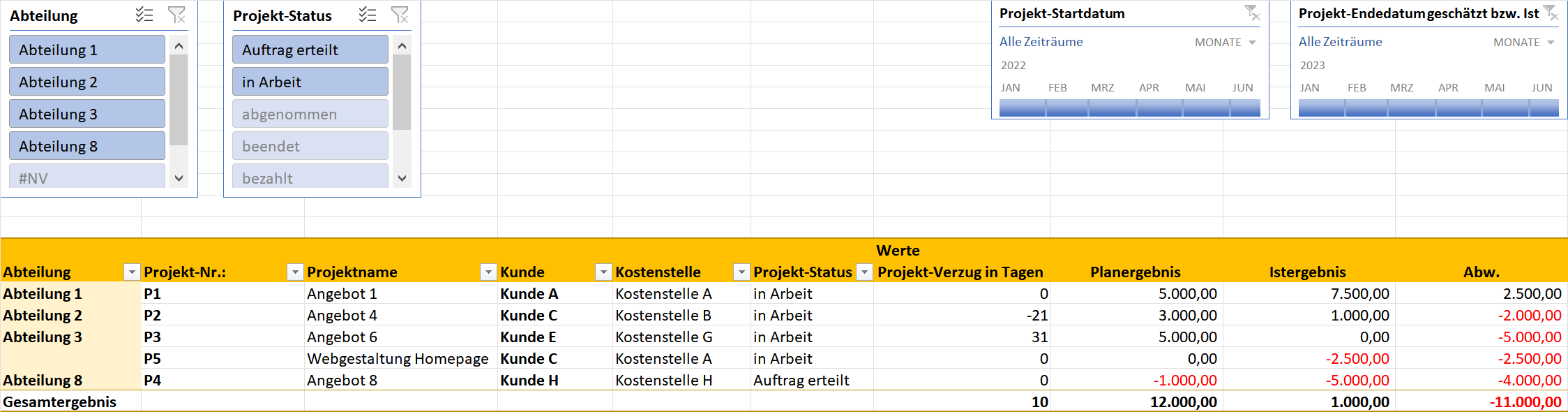The height and width of the screenshot is (412, 1568).
Task: Select MAI segment in 2023 timeline
Action: (1505, 108)
